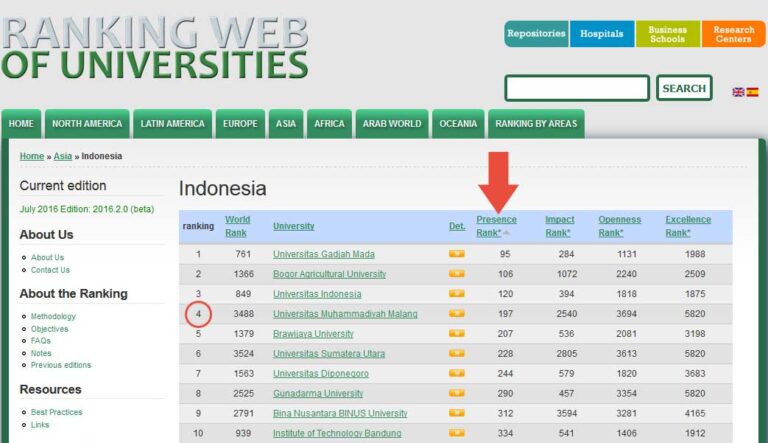Click the SEARCH button
Image resolution: width=768 pixels, height=443 pixels.
tap(684, 88)
